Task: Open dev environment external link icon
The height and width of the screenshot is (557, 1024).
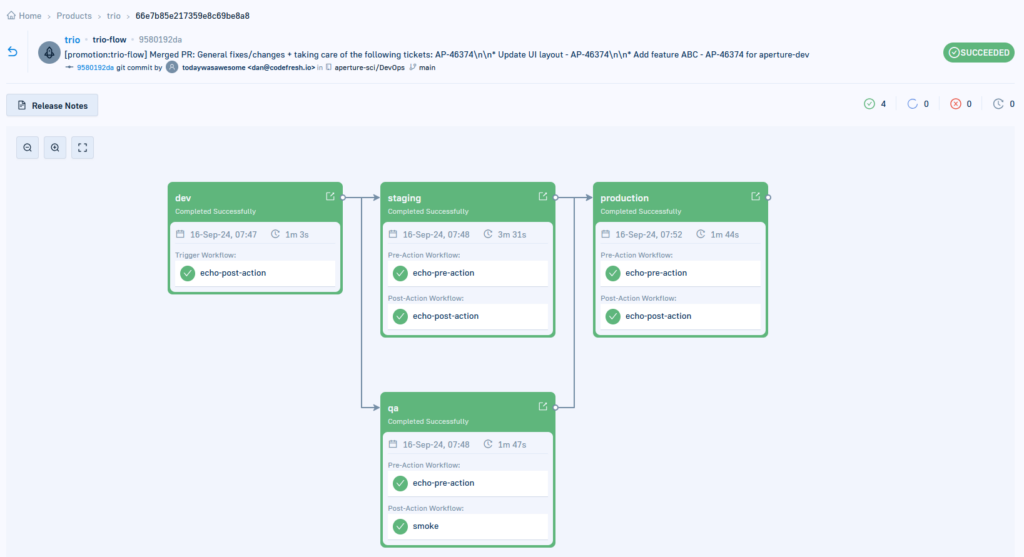Action: (330, 197)
